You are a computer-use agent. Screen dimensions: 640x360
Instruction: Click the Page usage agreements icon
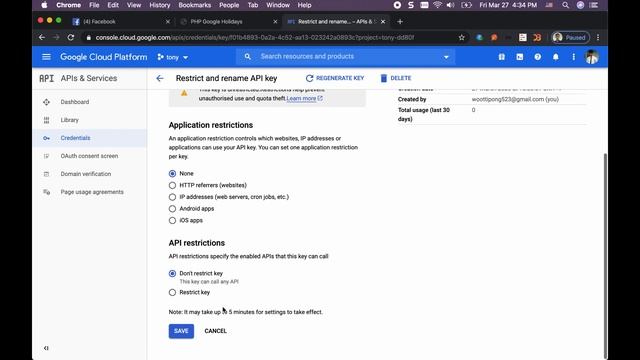[46, 192]
